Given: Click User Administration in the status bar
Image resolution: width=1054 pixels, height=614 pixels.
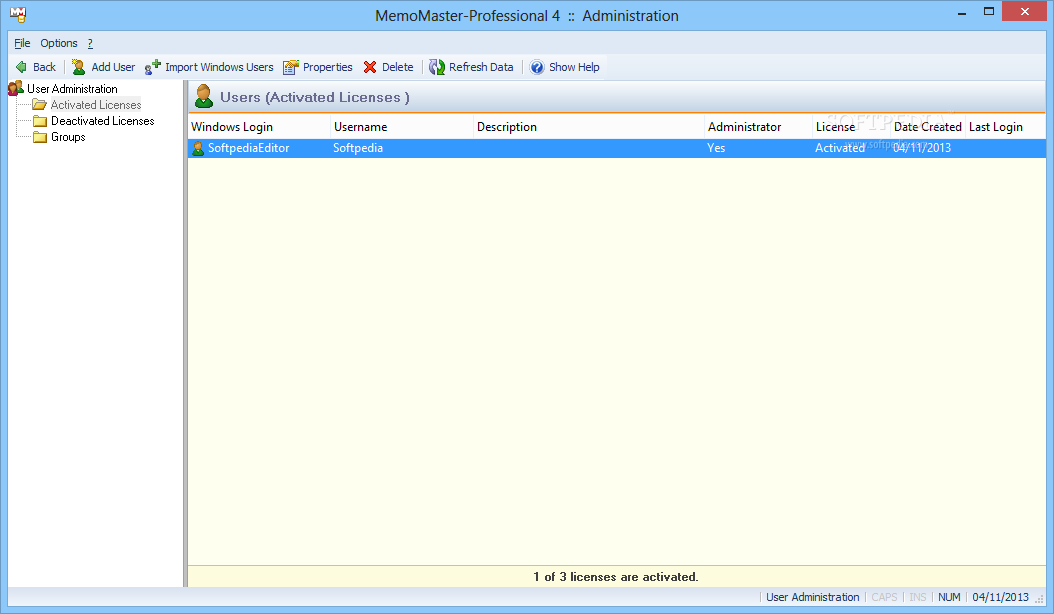Looking at the screenshot, I should pos(812,597).
